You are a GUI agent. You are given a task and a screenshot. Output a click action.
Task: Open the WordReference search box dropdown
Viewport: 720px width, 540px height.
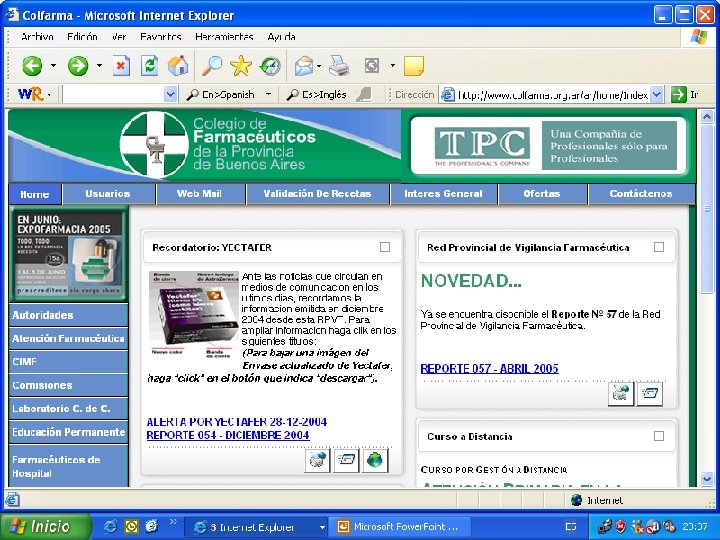click(x=170, y=95)
